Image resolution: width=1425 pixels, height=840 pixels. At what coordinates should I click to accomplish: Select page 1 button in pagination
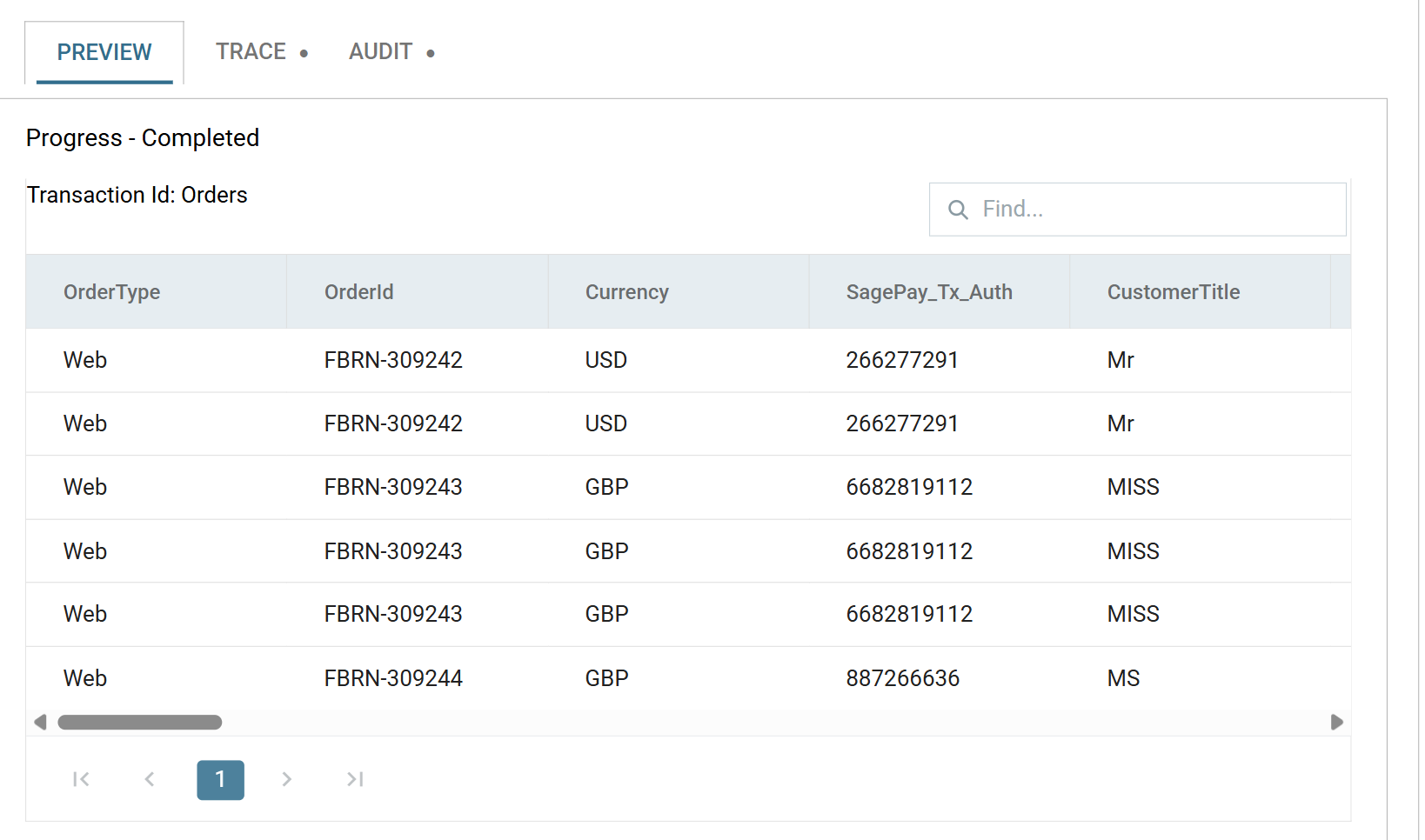coord(221,780)
